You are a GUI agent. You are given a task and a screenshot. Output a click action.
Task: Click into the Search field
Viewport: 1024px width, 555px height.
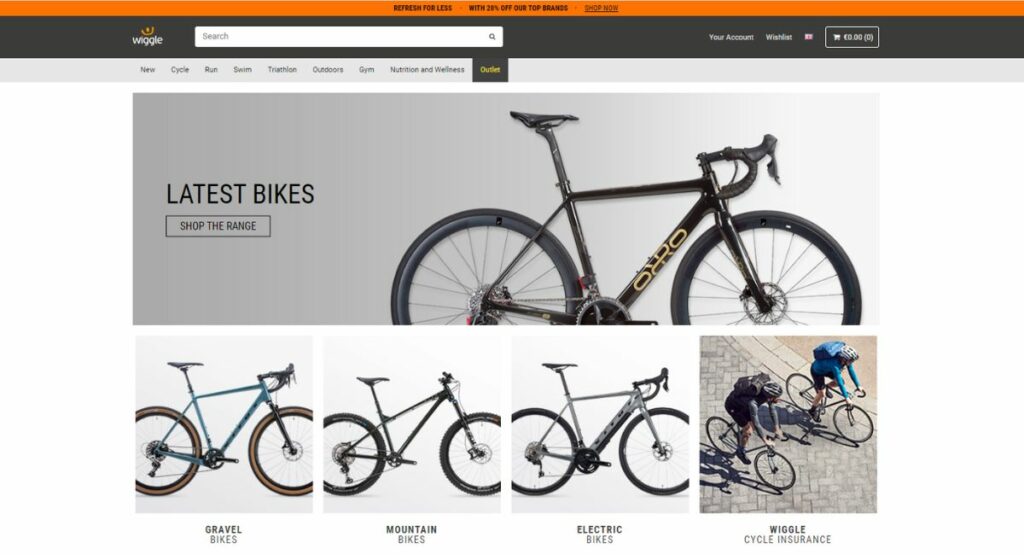pyautogui.click(x=348, y=37)
